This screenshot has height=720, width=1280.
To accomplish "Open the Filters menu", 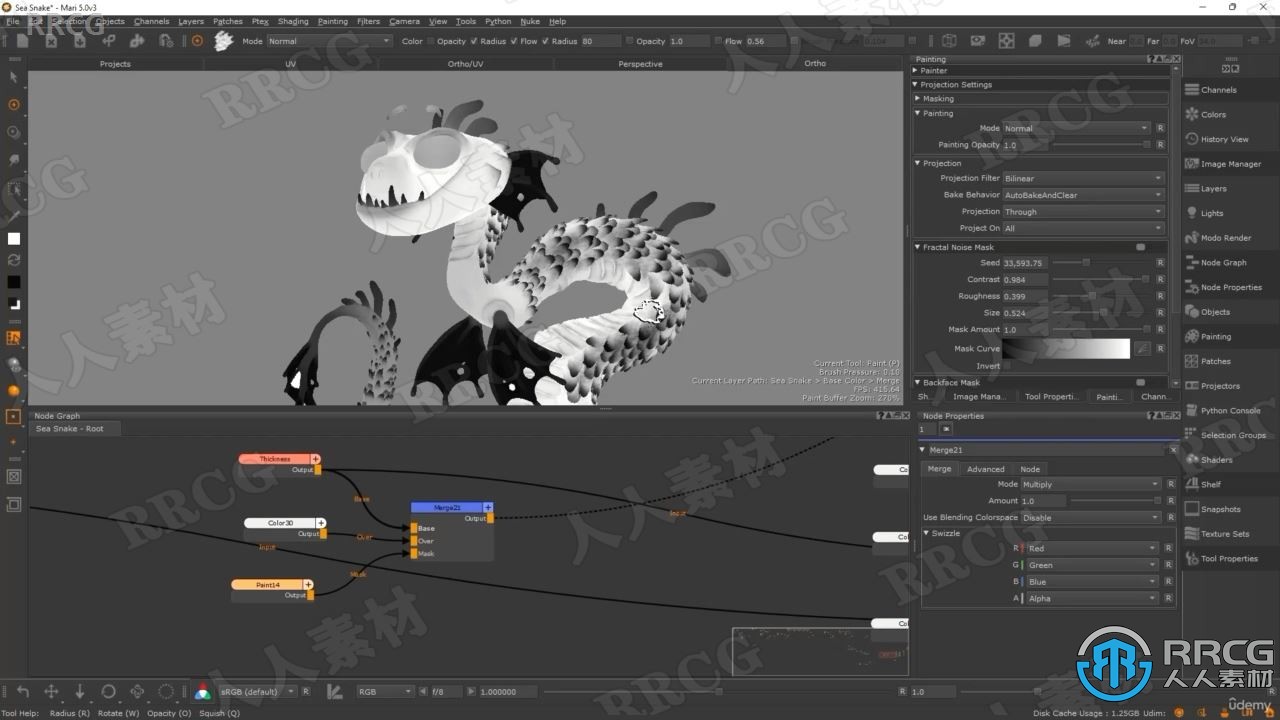I will (x=368, y=21).
